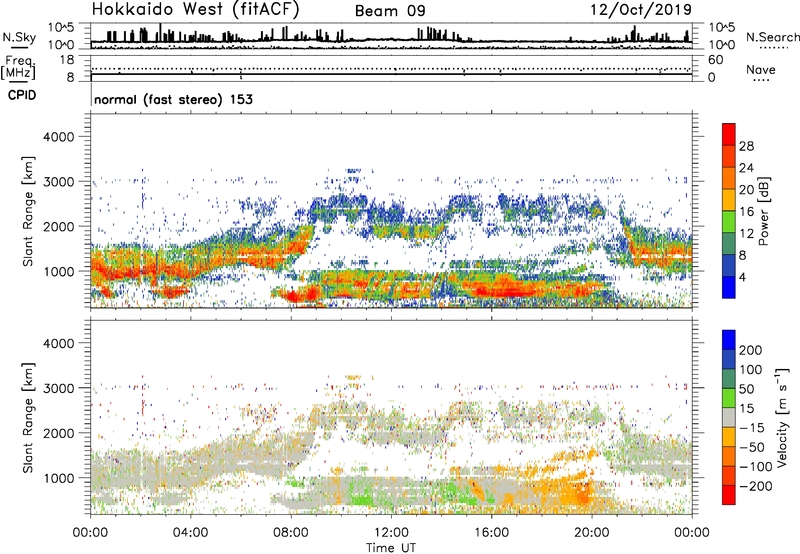Click the solid line sample under N.Sky

pos(19,47)
